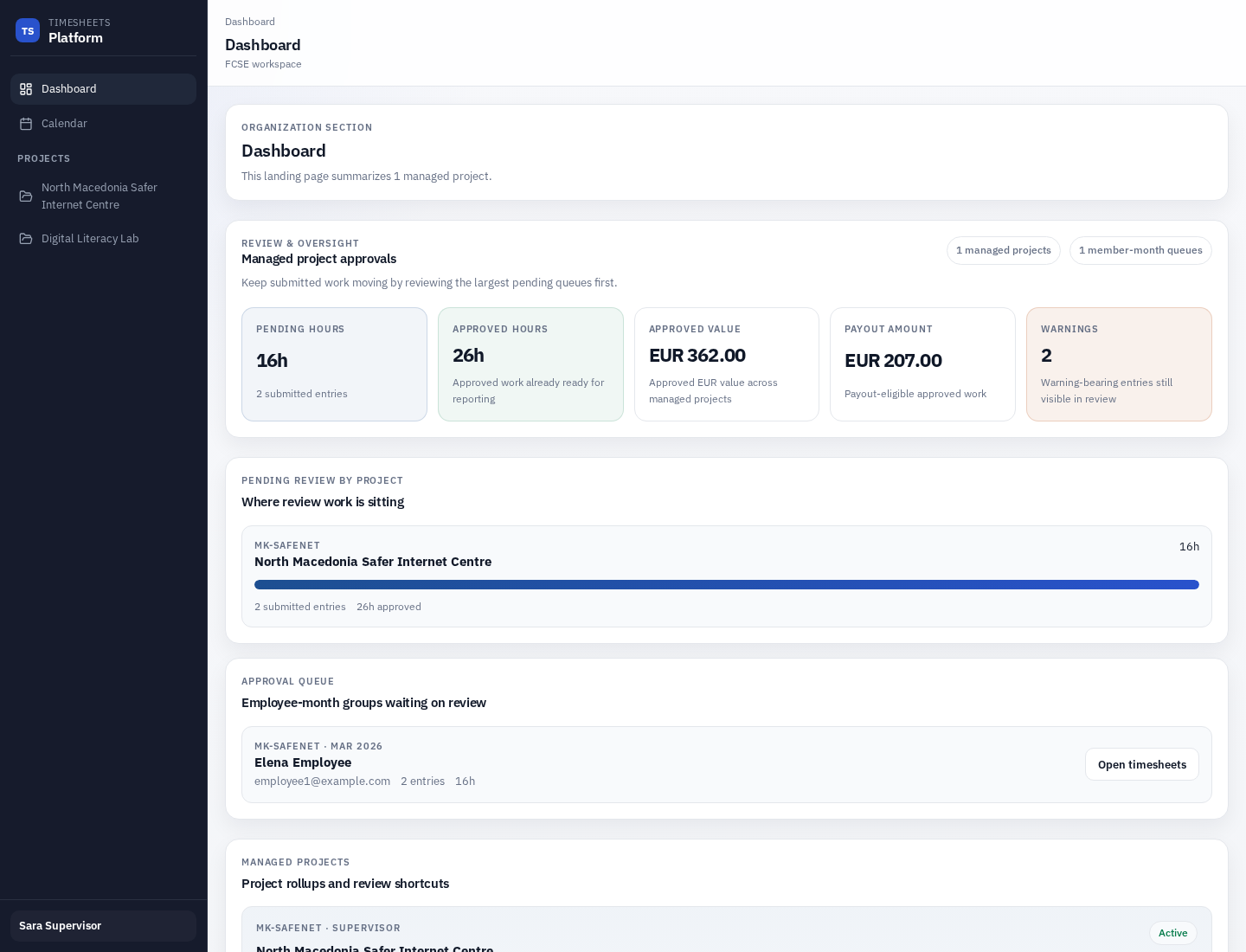Image resolution: width=1246 pixels, height=952 pixels.
Task: Select the Pending Hours card
Action: pyautogui.click(x=334, y=364)
